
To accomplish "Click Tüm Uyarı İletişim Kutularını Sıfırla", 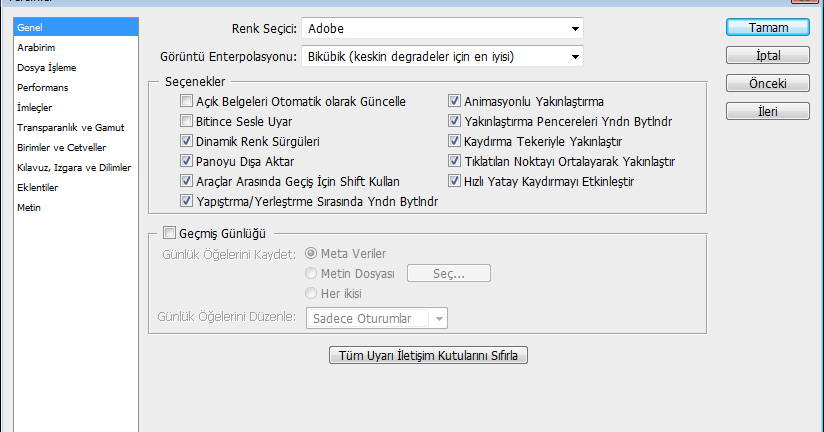I will click(x=428, y=355).
